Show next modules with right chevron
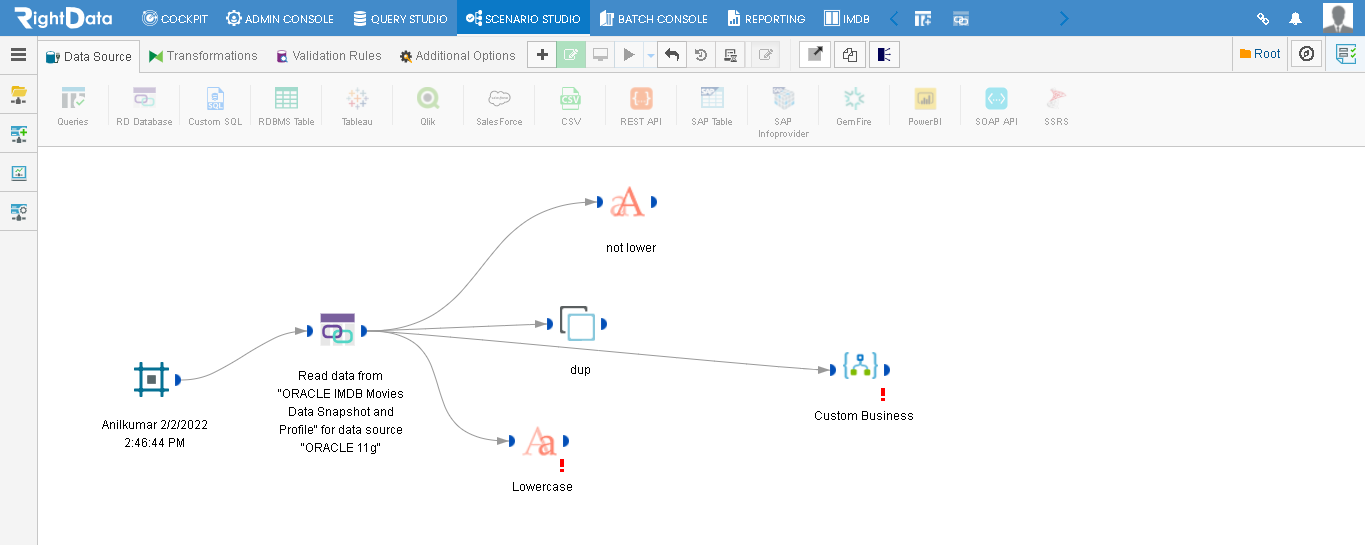 pos(1064,18)
